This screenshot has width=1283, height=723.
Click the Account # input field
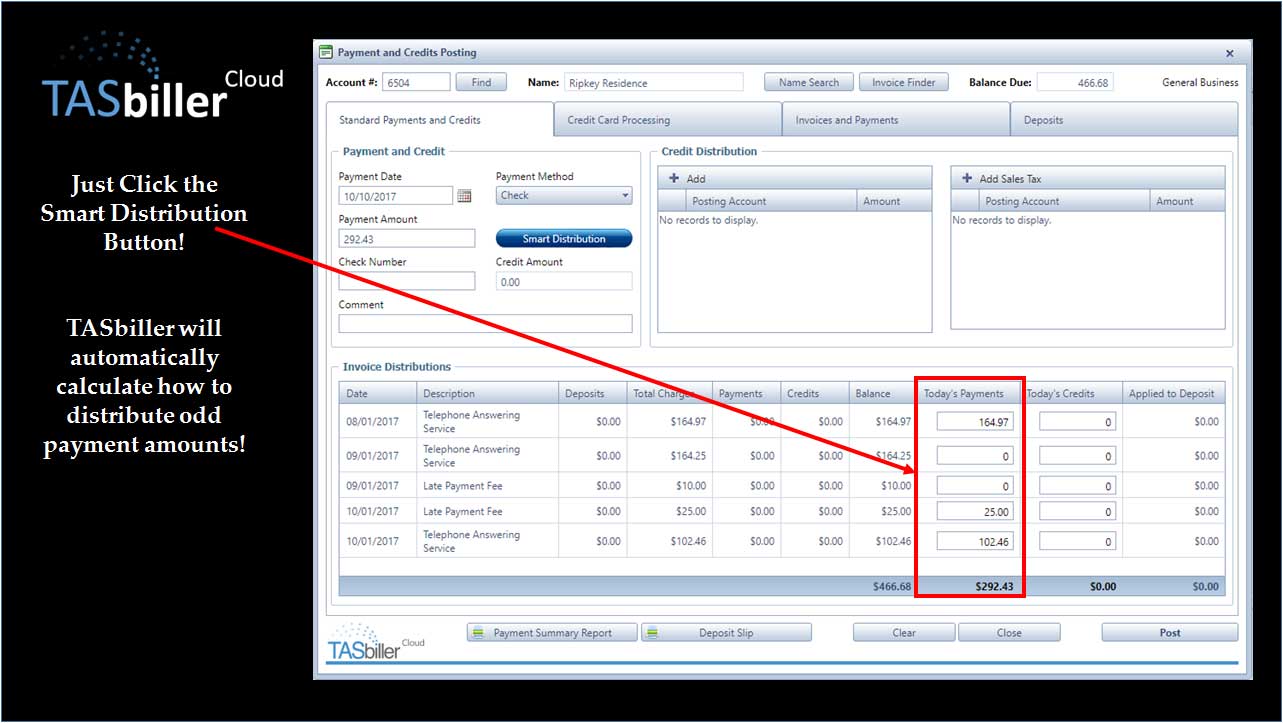tap(416, 82)
